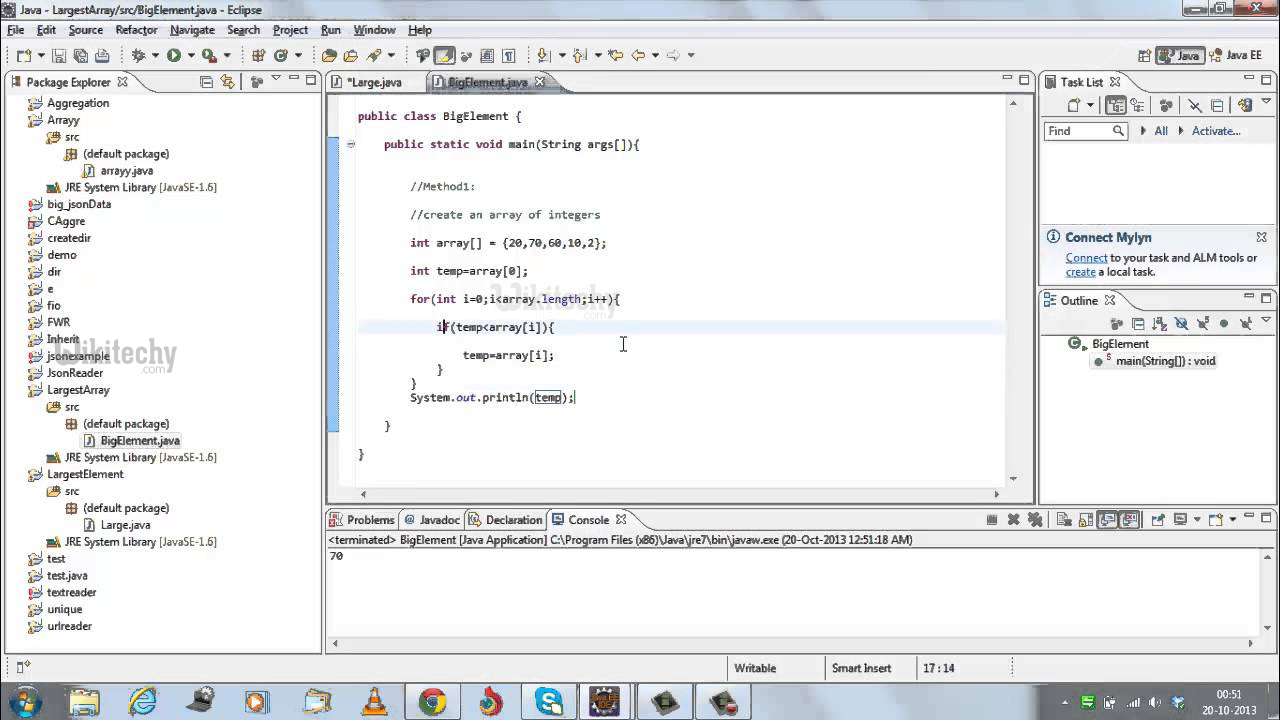The width and height of the screenshot is (1280, 720).
Task: Collapse All in Package Explorer panel
Action: [x=206, y=82]
